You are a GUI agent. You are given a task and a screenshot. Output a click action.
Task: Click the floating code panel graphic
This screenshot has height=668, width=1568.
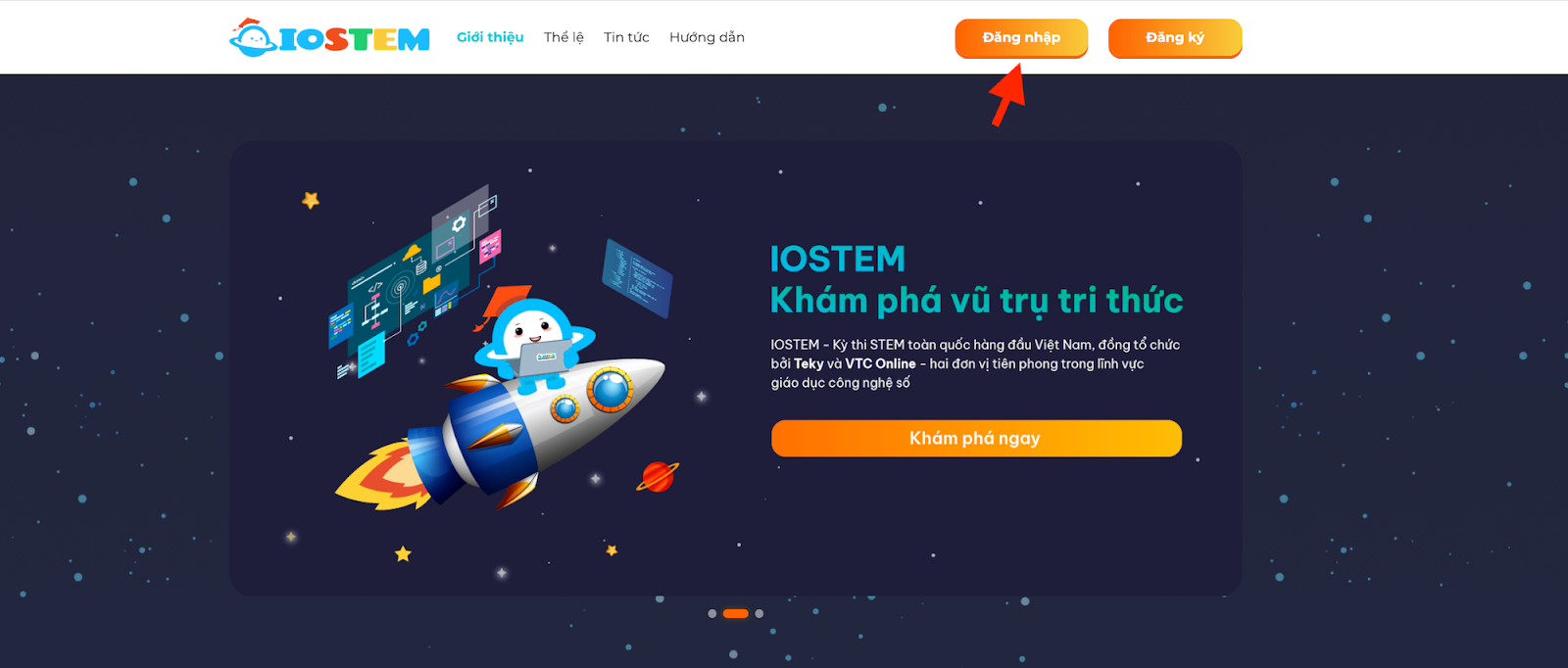[x=637, y=278]
